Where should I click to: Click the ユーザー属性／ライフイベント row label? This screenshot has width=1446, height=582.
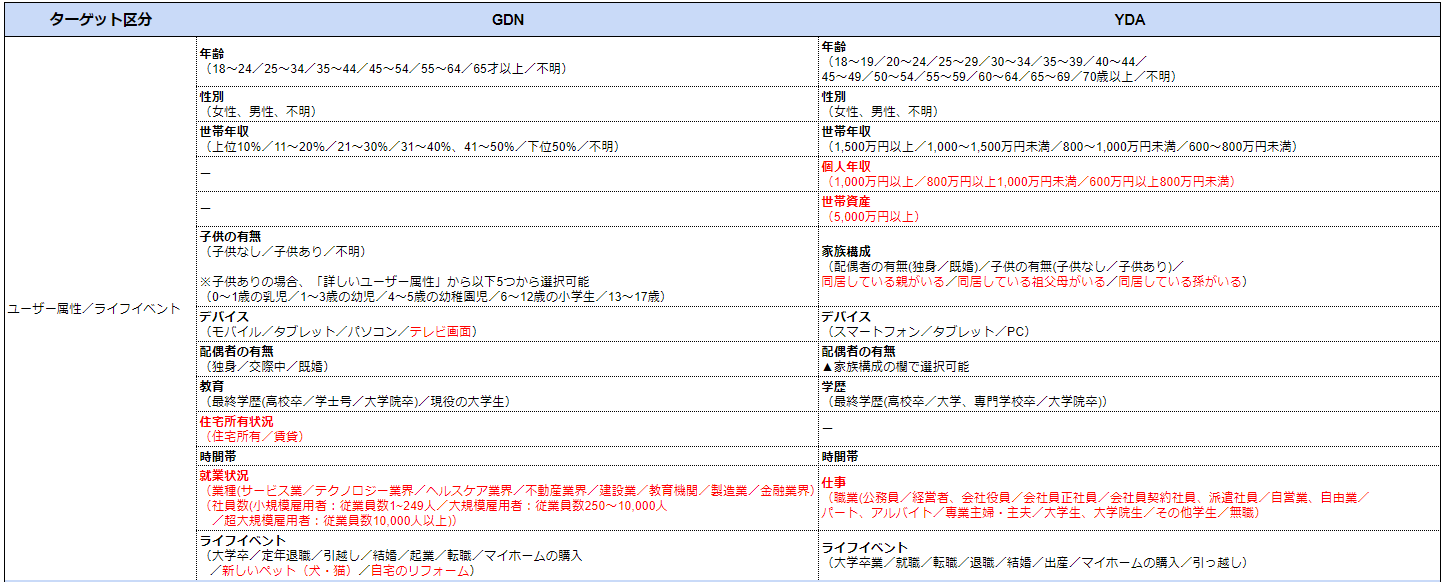pyautogui.click(x=94, y=309)
